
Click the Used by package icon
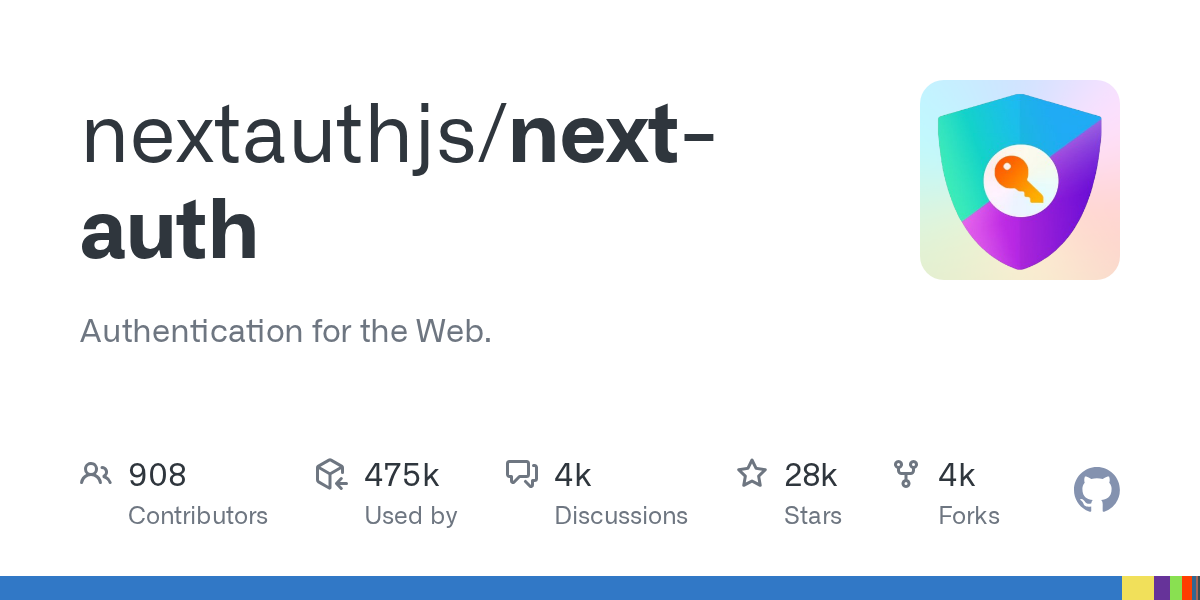pos(331,474)
